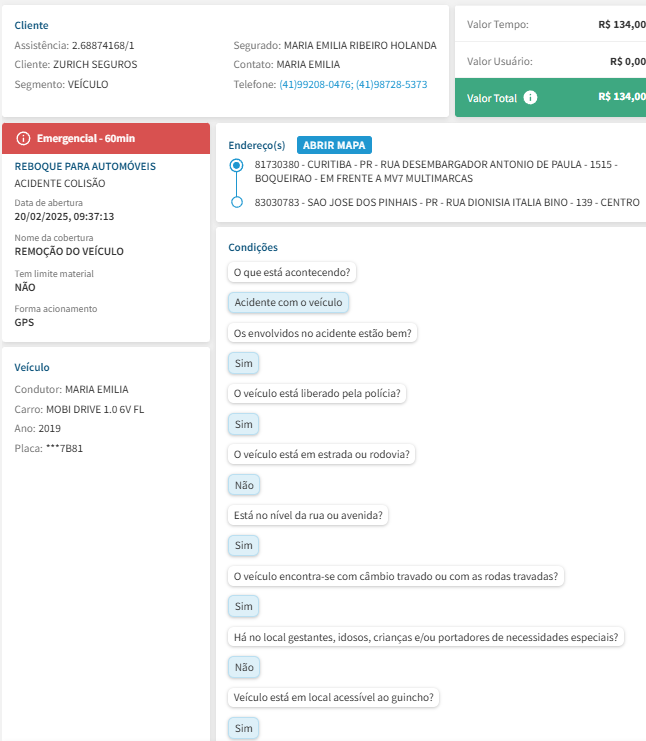Select the filled origin address marker
Image resolution: width=646 pixels, height=741 pixels.
pyautogui.click(x=236, y=163)
